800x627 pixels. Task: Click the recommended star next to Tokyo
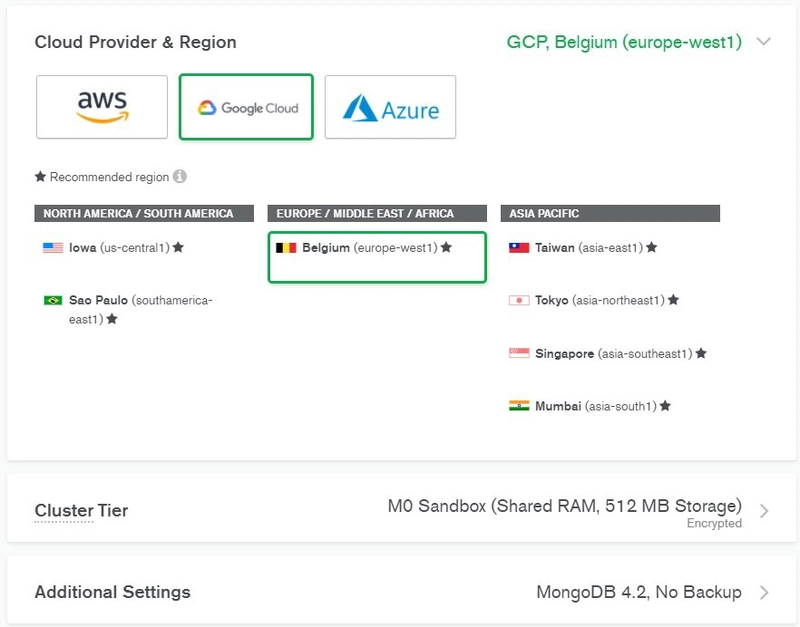point(673,299)
